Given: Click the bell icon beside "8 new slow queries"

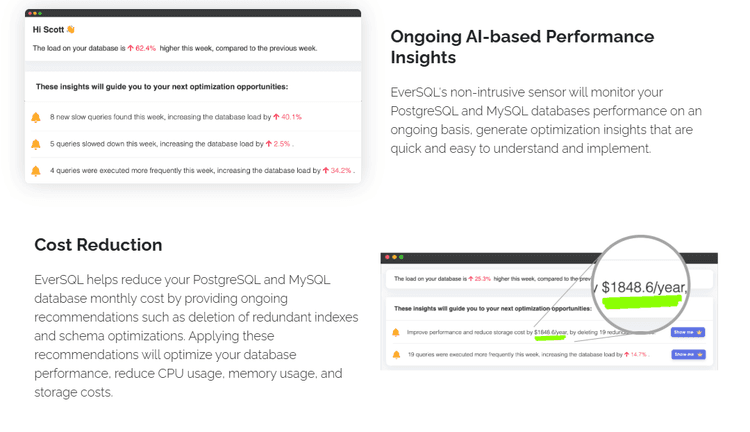Looking at the screenshot, I should point(36,117).
